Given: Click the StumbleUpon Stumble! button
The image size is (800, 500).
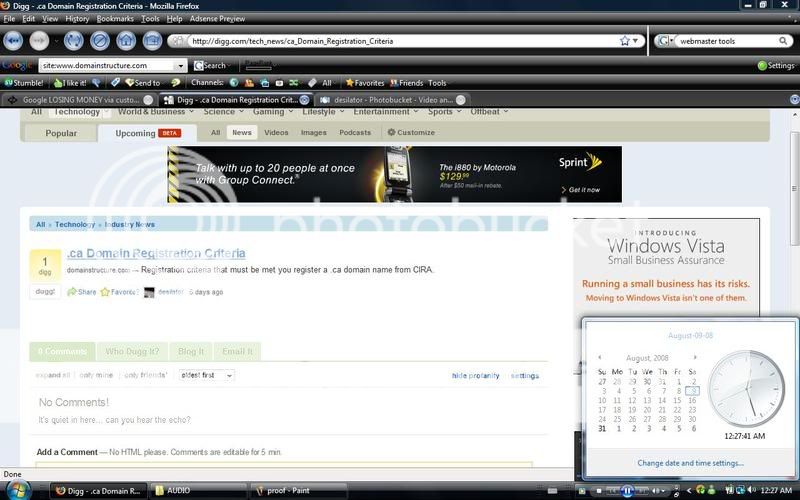Looking at the screenshot, I should tap(24, 83).
